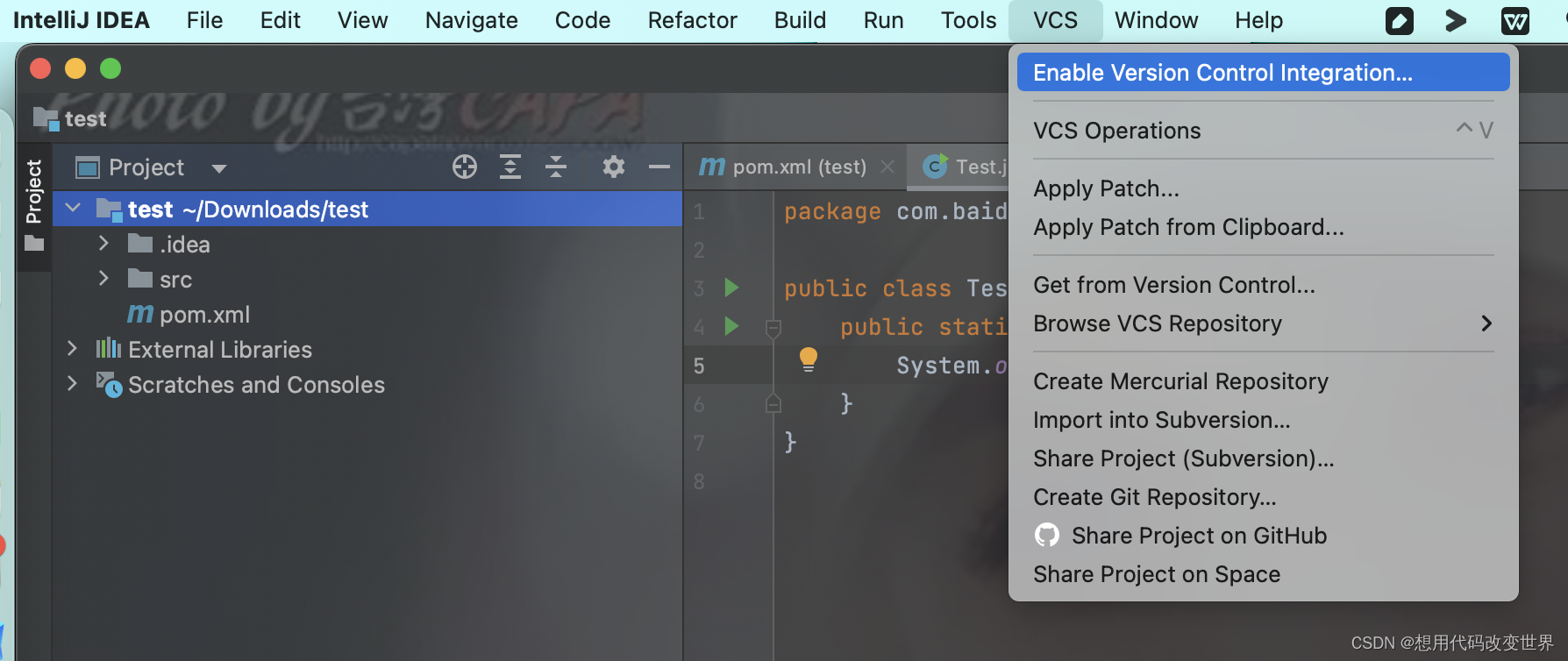Click the GitHub icon beside Share Project on GitHub

click(x=1047, y=535)
